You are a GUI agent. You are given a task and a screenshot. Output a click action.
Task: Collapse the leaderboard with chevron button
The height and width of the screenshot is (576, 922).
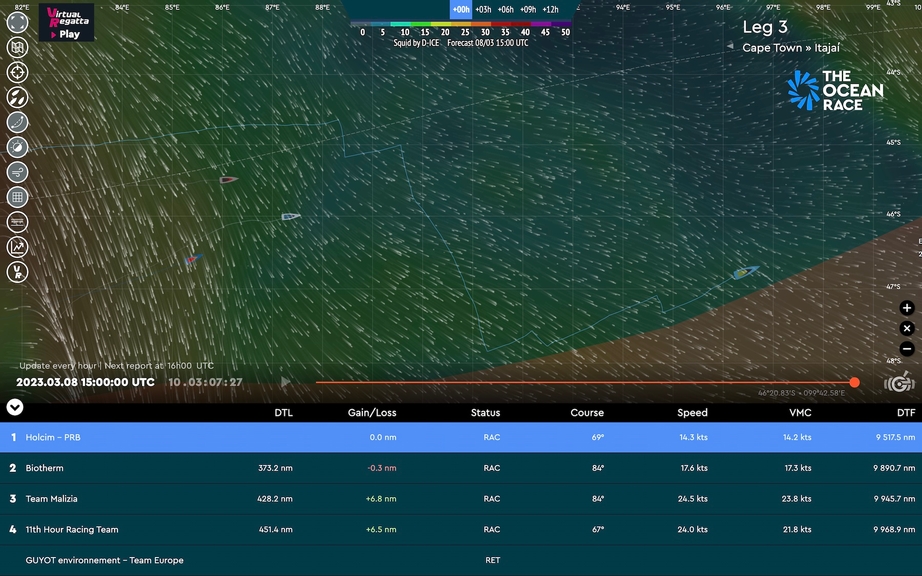[15, 407]
